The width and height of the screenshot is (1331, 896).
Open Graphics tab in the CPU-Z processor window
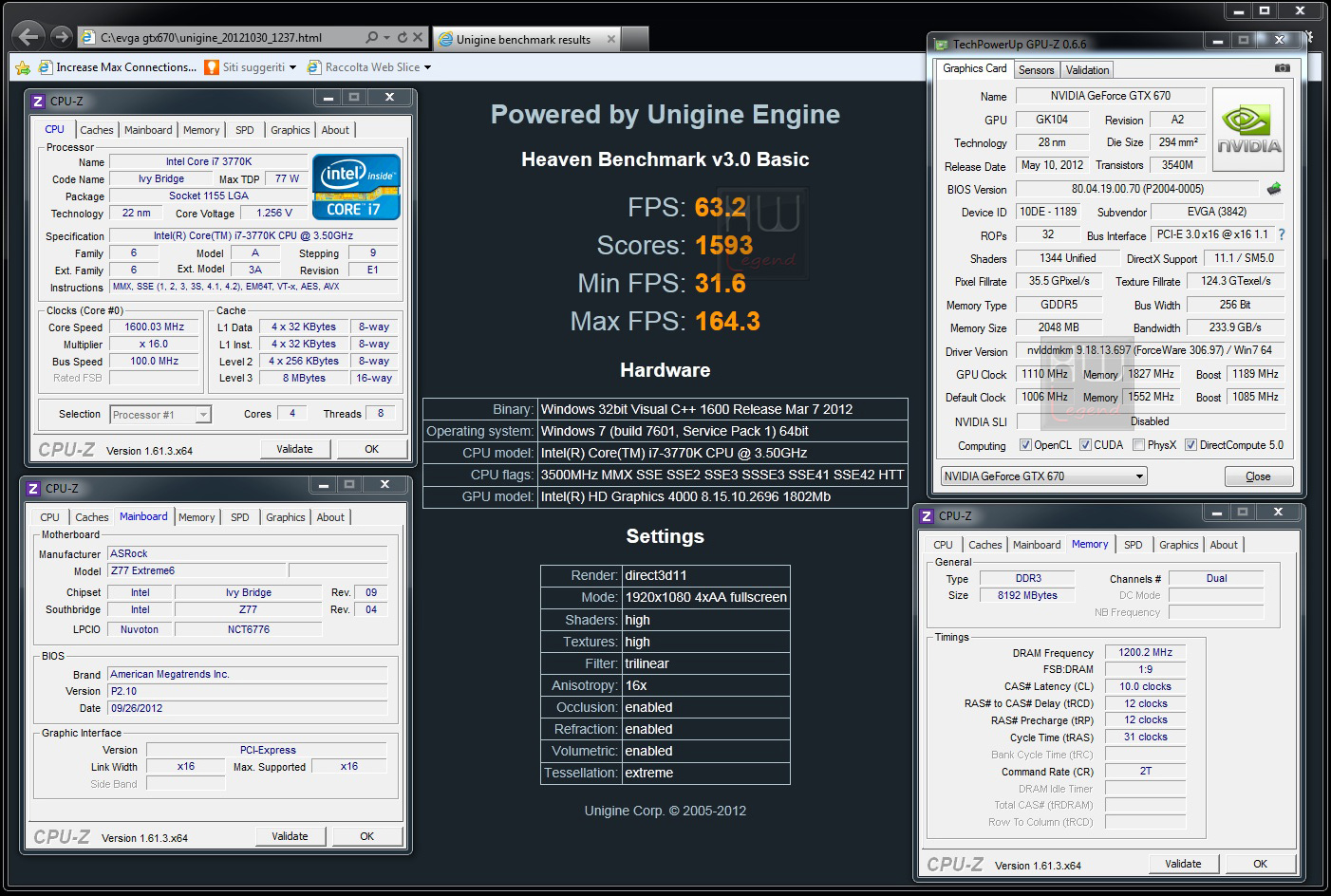(x=291, y=130)
